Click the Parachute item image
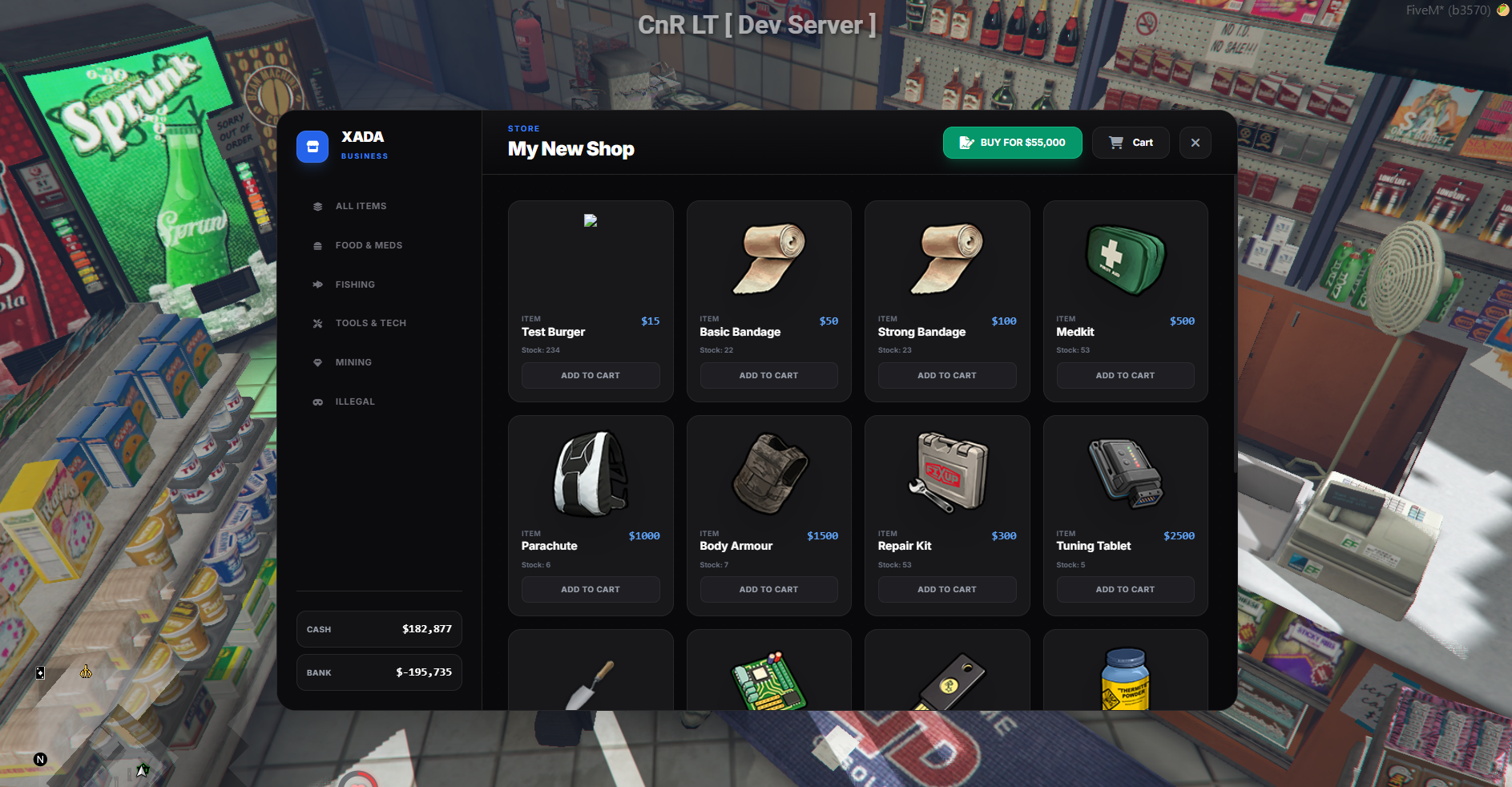 pos(591,473)
